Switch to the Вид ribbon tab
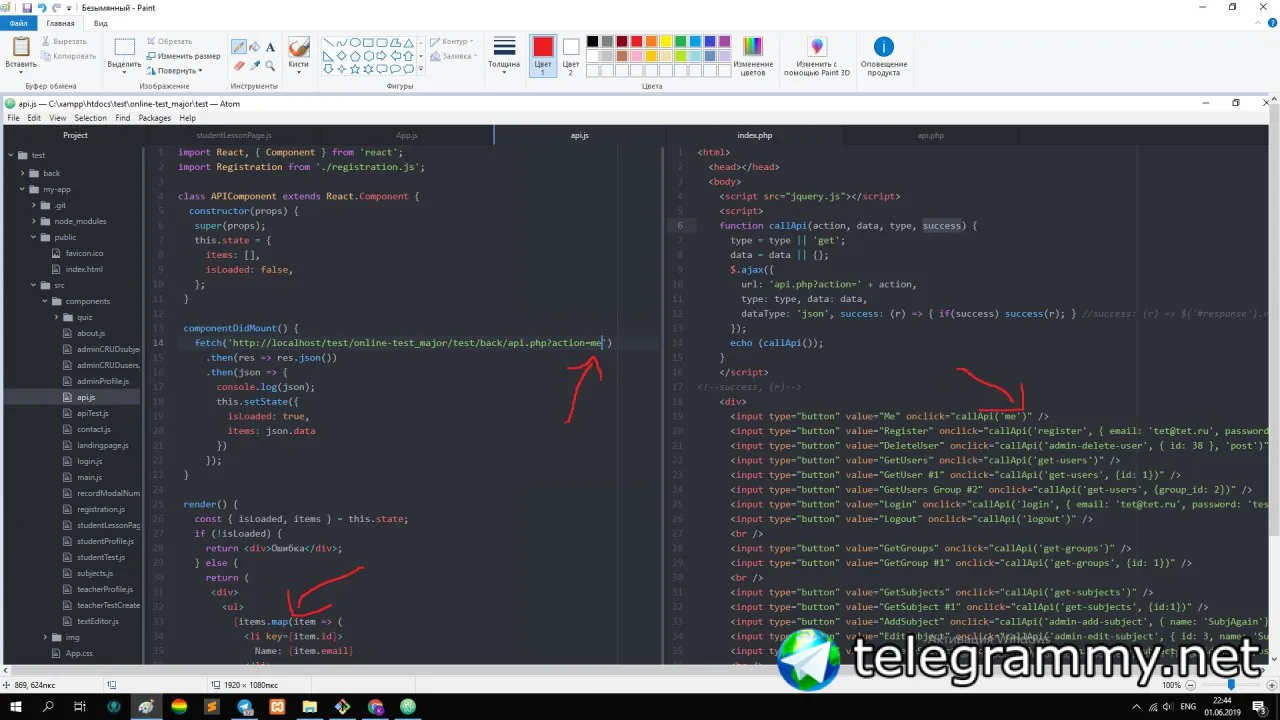 [x=101, y=23]
